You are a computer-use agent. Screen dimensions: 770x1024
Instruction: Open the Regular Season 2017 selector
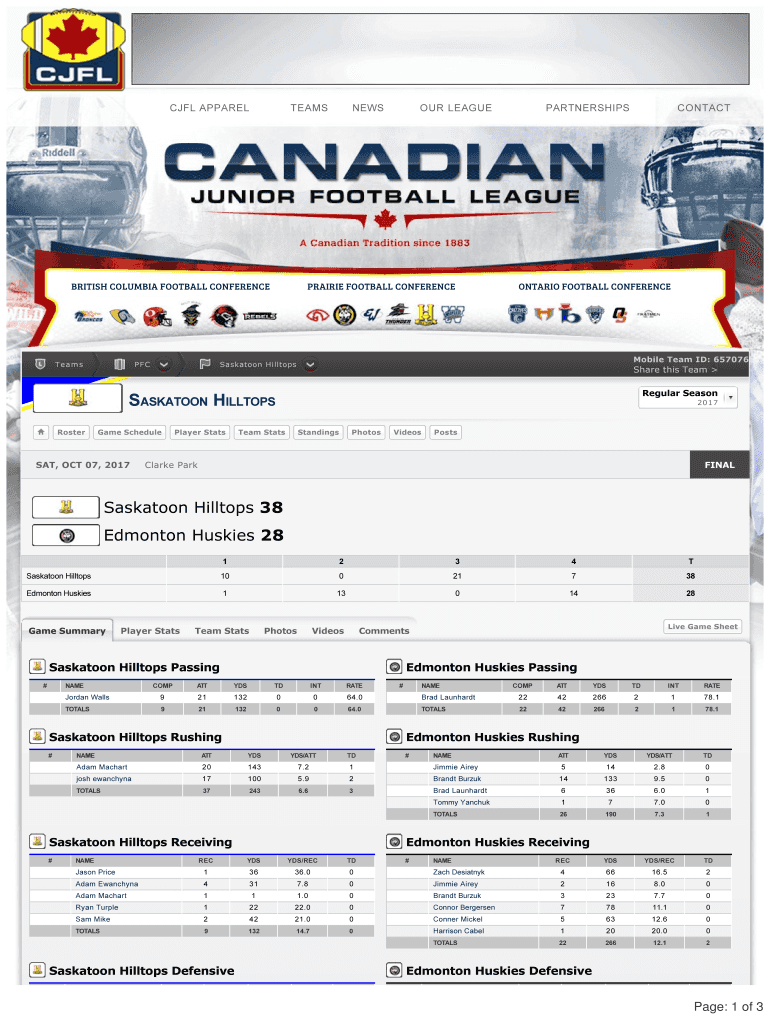point(686,398)
